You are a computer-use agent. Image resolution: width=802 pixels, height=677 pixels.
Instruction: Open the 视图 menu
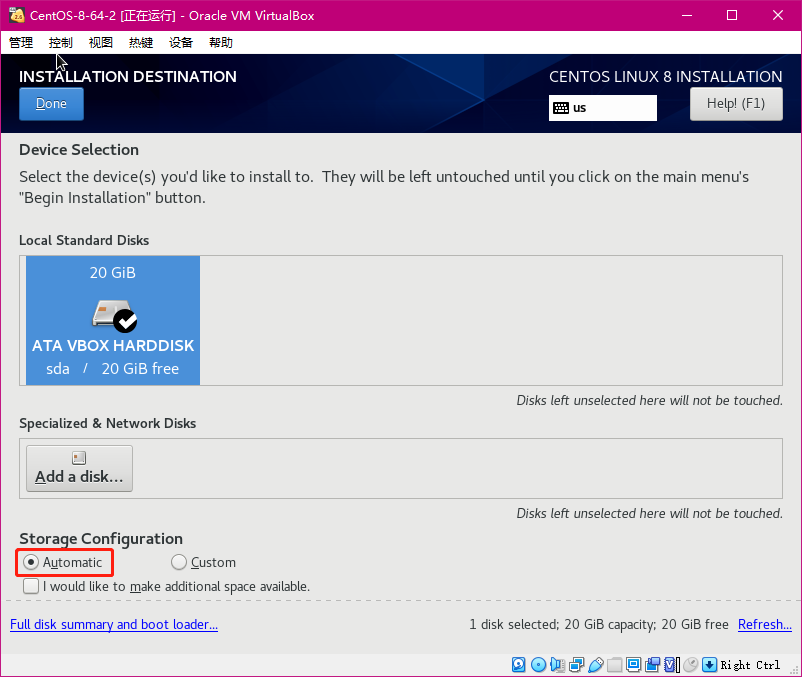point(100,42)
